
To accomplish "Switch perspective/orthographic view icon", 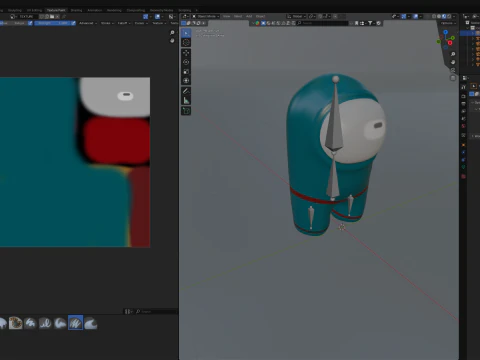I will click(453, 78).
